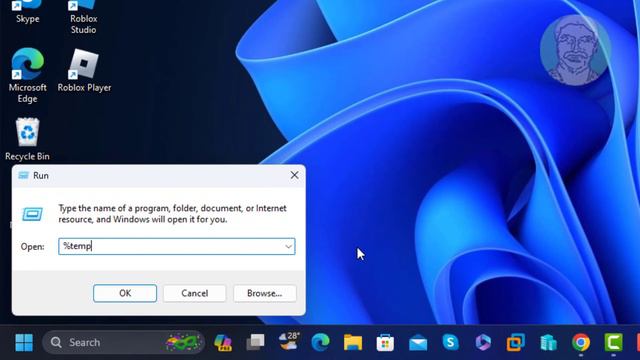This screenshot has height=360, width=640.
Task: Select the Microsoft Edge desktop shortcut
Action: click(x=27, y=76)
